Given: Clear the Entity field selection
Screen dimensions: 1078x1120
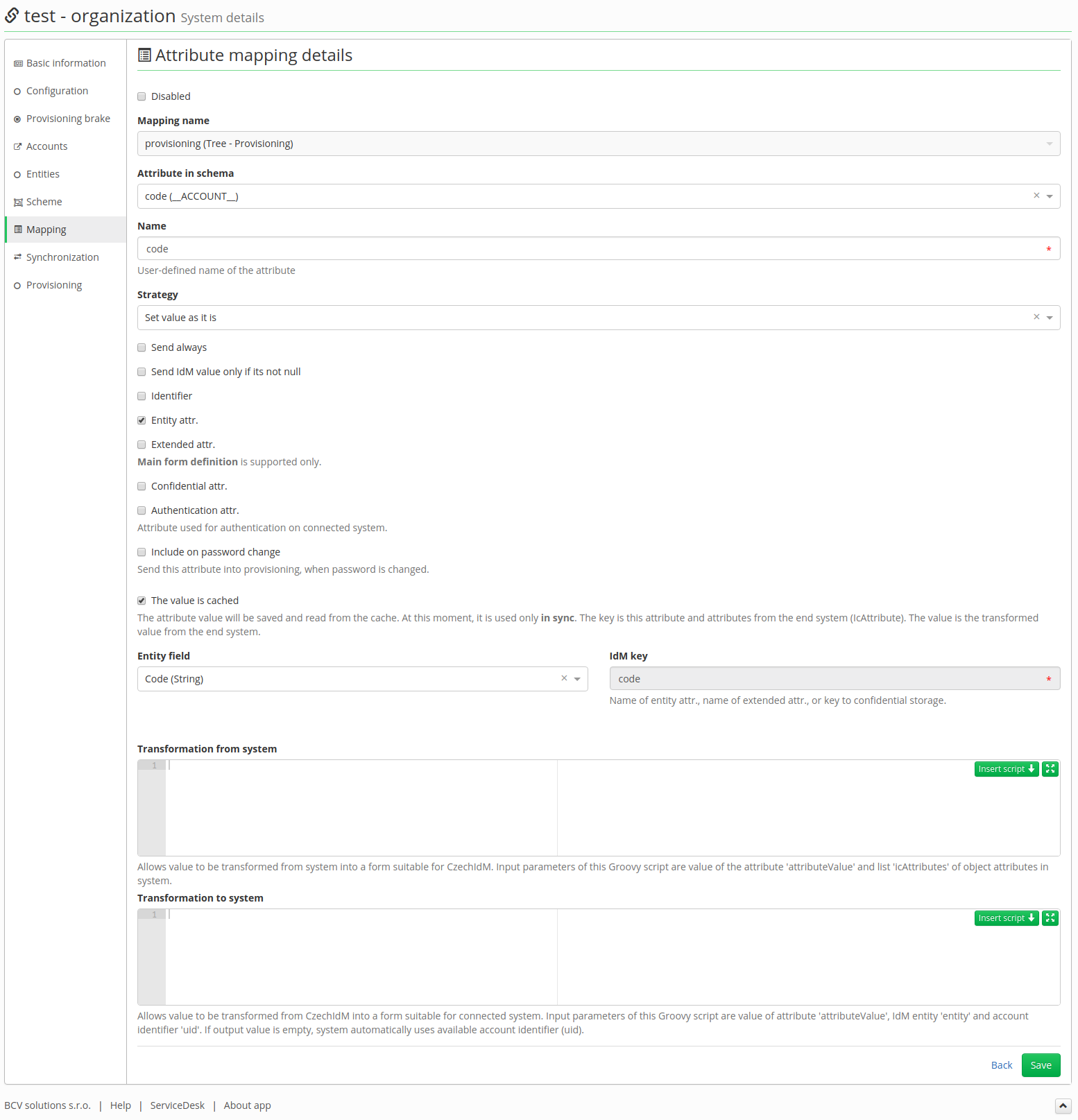Looking at the screenshot, I should (564, 678).
